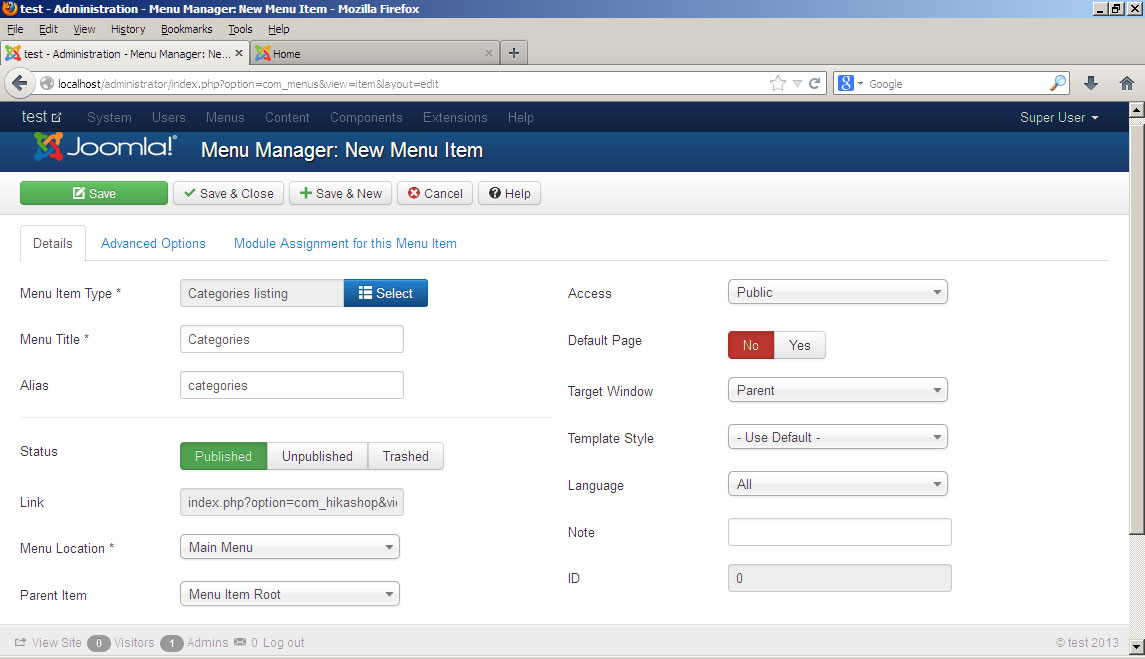Open the Content admin menu
The width and height of the screenshot is (1145, 659).
point(287,118)
